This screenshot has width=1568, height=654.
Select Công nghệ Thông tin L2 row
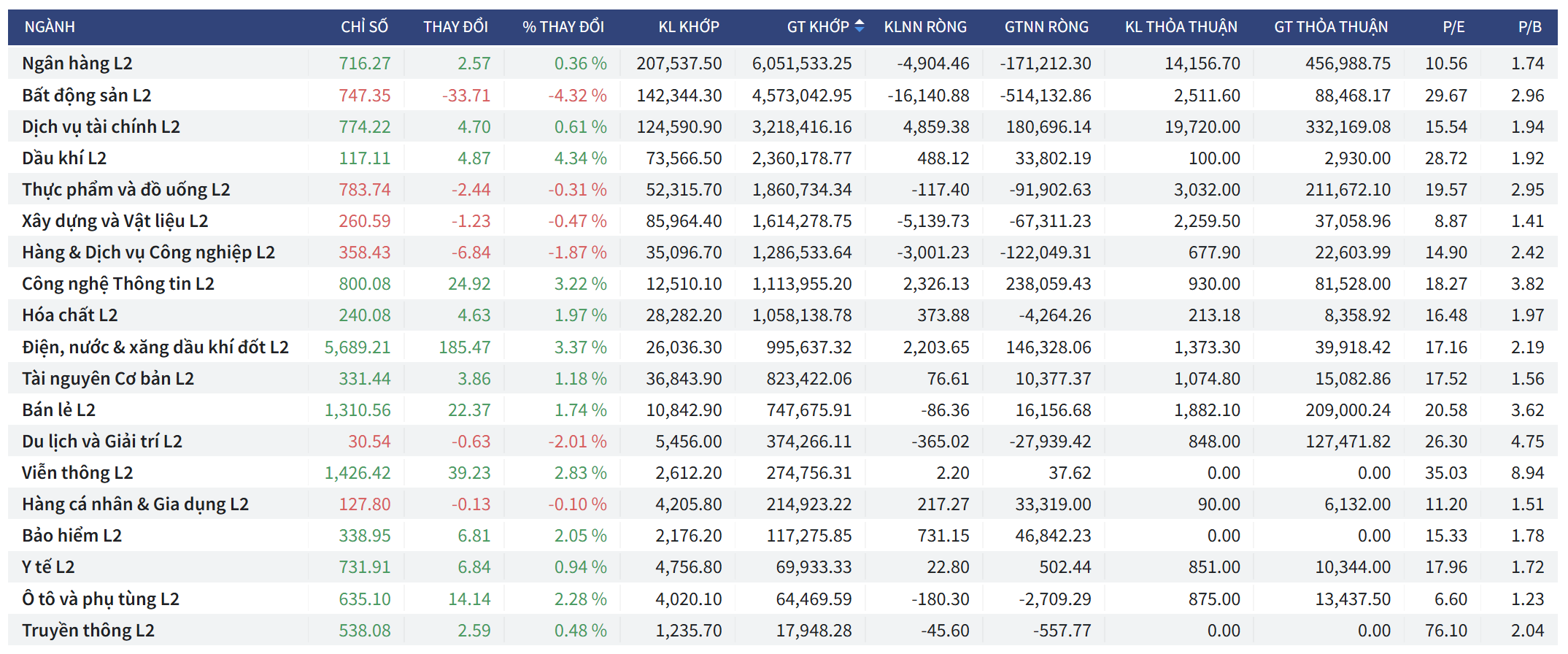coord(117,284)
